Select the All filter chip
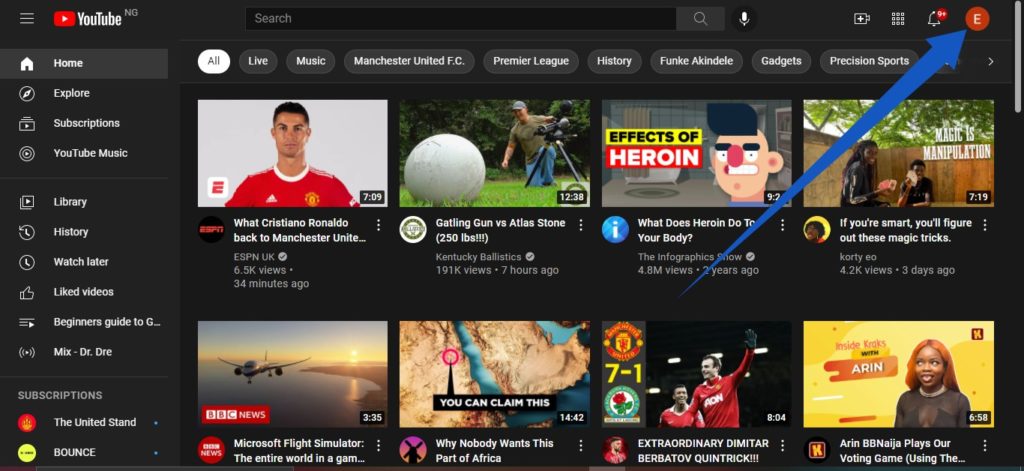The width and height of the screenshot is (1024, 471). tap(214, 61)
